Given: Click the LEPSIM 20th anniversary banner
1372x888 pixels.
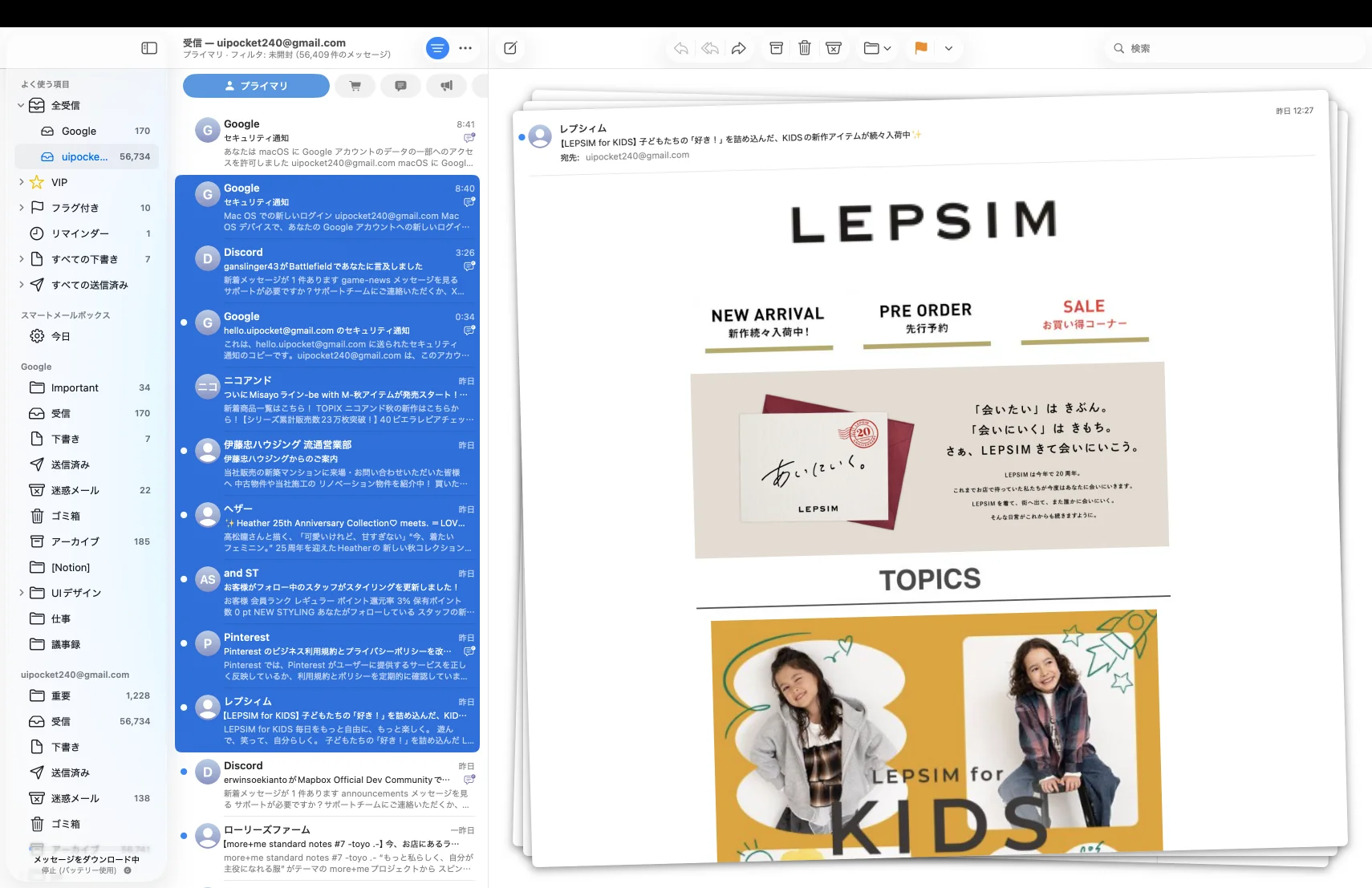Looking at the screenshot, I should (930, 460).
